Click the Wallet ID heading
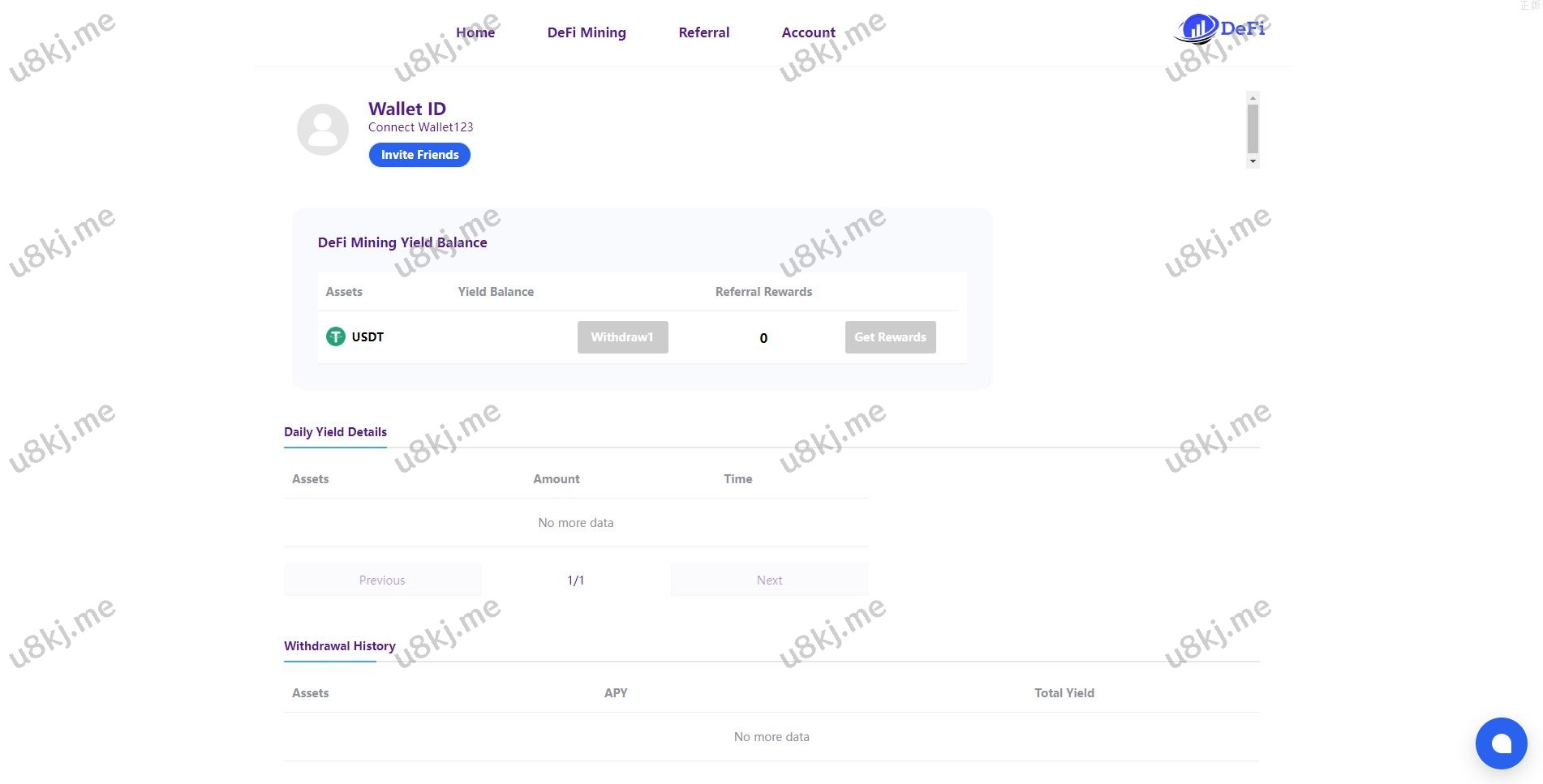The image size is (1543, 784). point(406,109)
